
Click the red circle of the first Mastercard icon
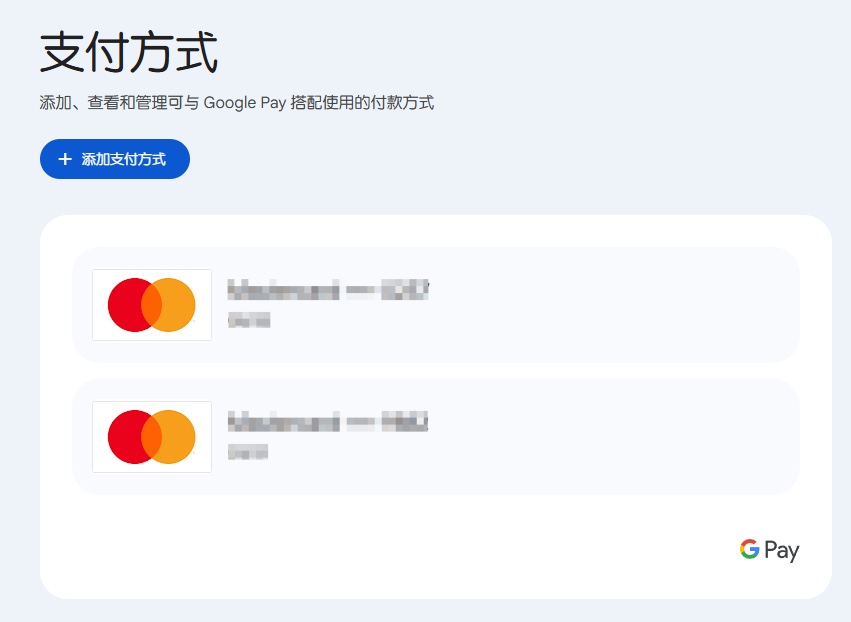(x=126, y=305)
